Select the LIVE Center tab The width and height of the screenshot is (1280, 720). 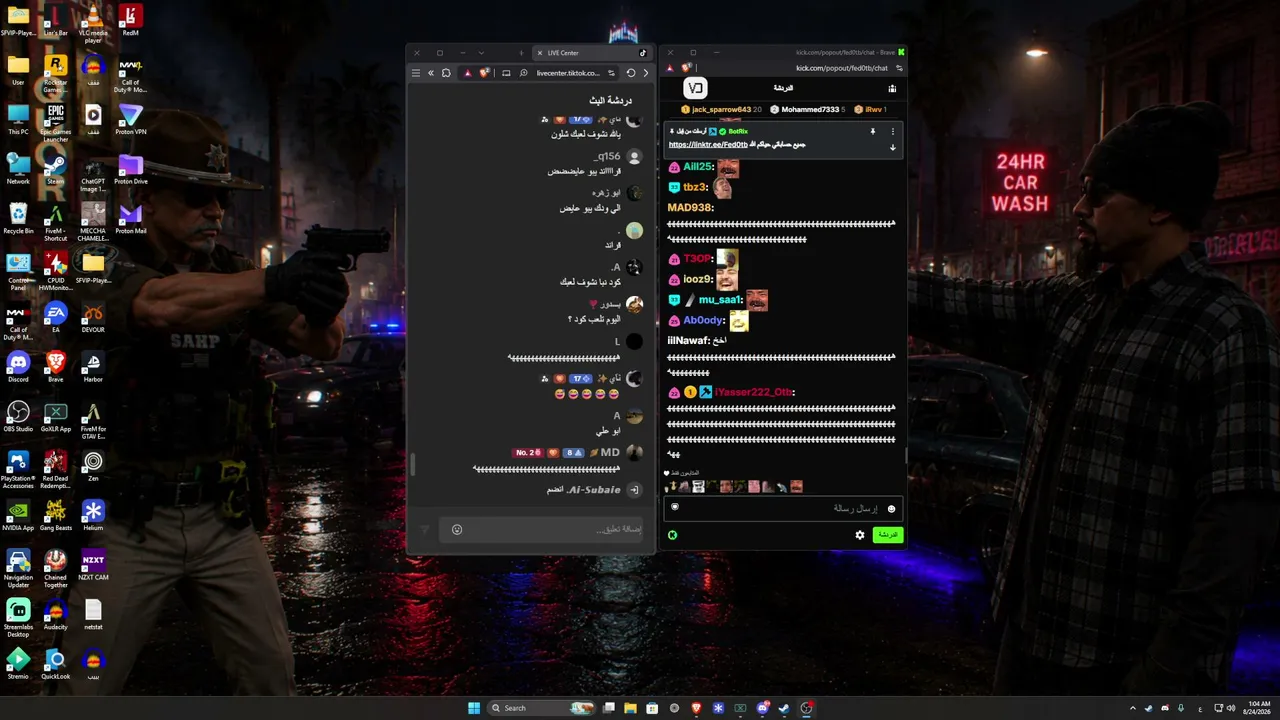coord(592,53)
